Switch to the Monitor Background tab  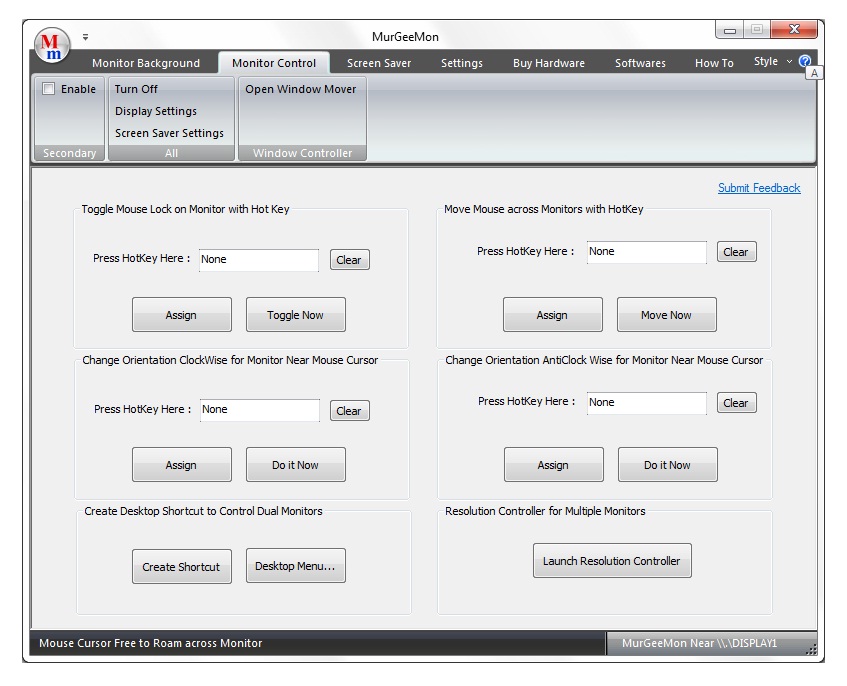(x=146, y=63)
